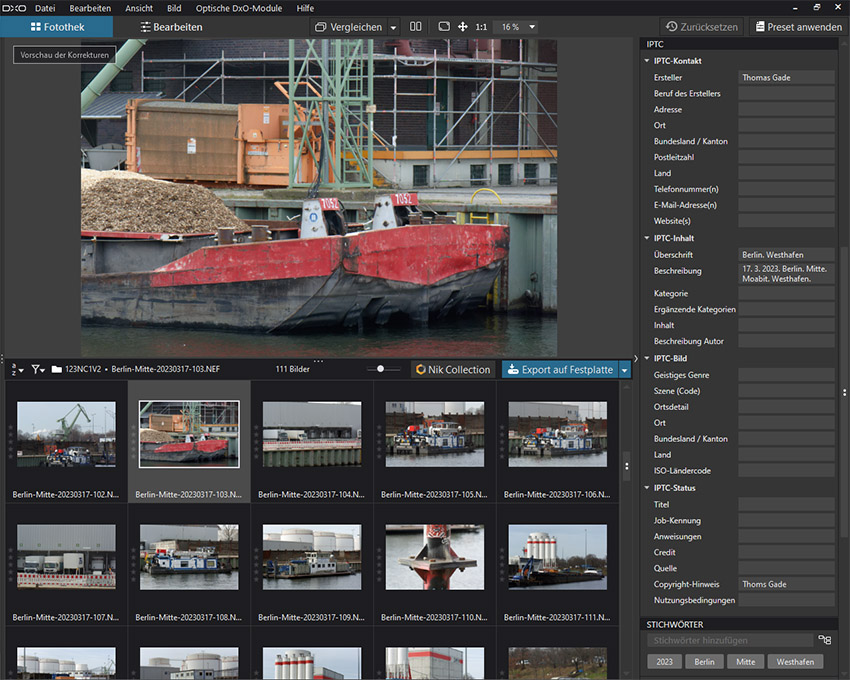
Task: Click the Vergleichen button
Action: pyautogui.click(x=349, y=27)
